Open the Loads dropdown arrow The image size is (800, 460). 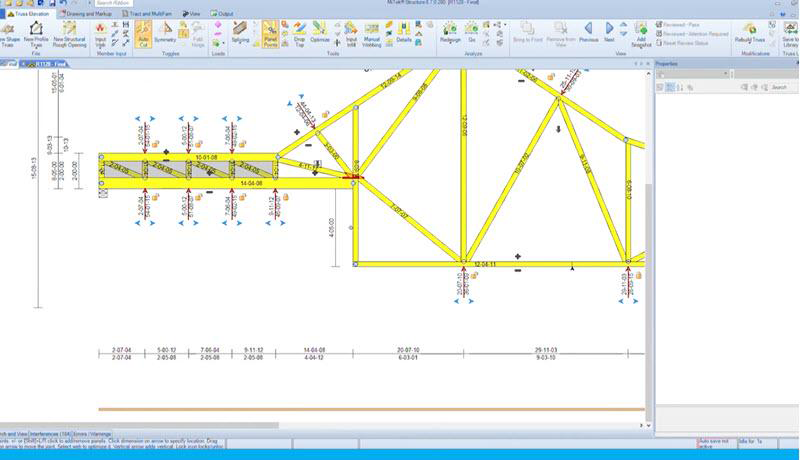(x=223, y=43)
